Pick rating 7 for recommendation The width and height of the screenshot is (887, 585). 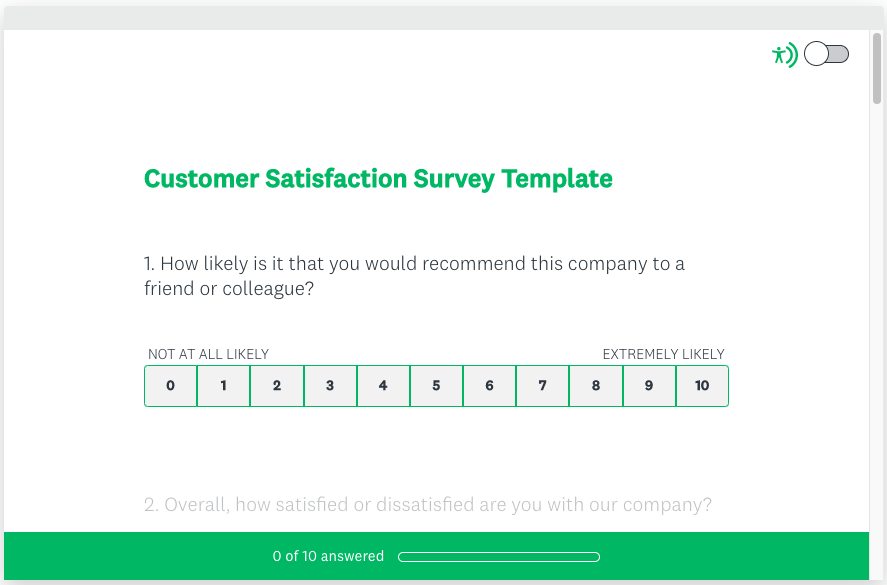(542, 386)
